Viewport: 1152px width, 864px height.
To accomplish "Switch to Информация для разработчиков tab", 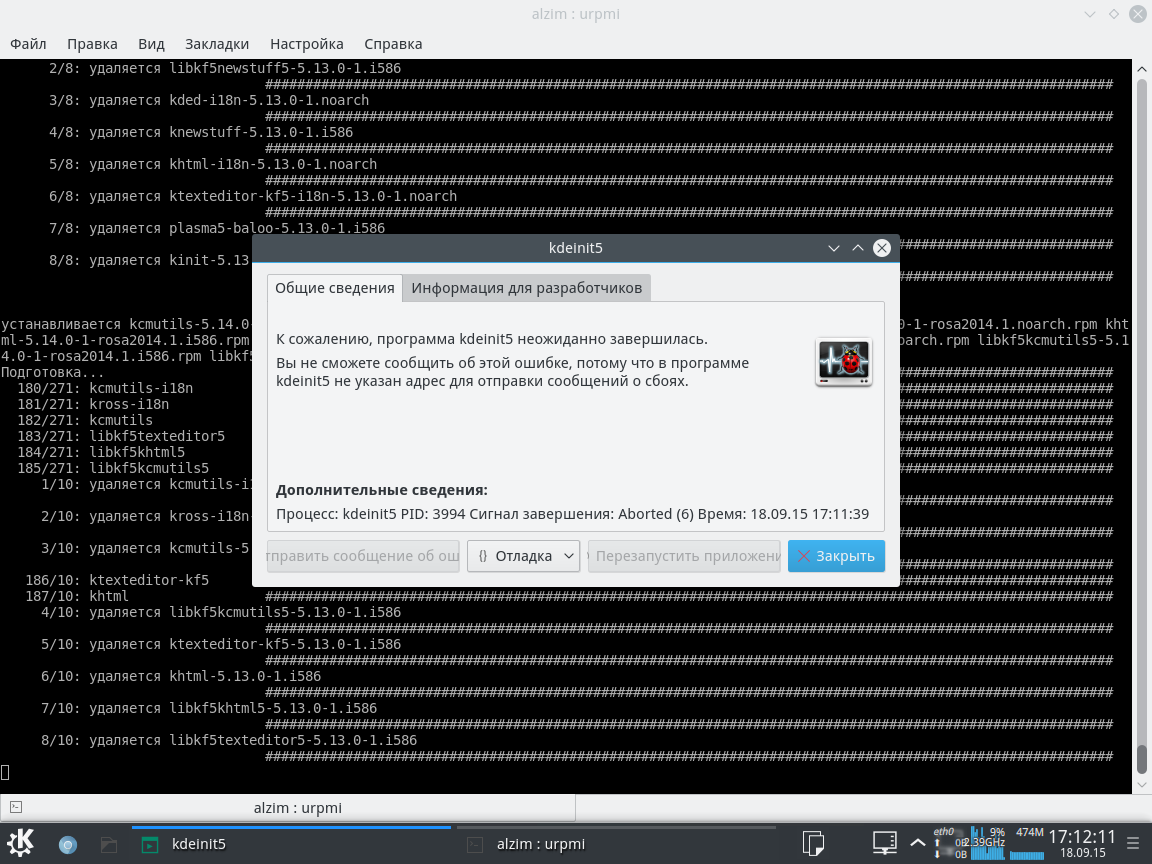I will [x=526, y=288].
